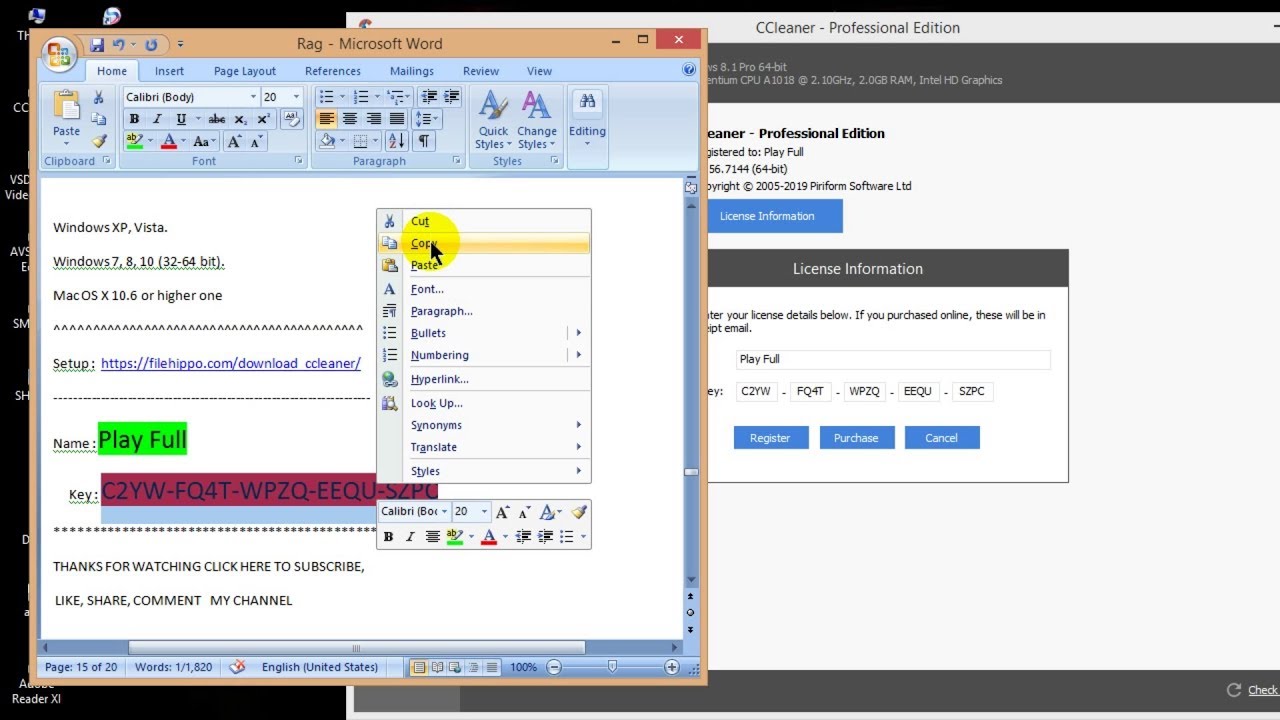Open the Insert ribbon tab

(169, 71)
